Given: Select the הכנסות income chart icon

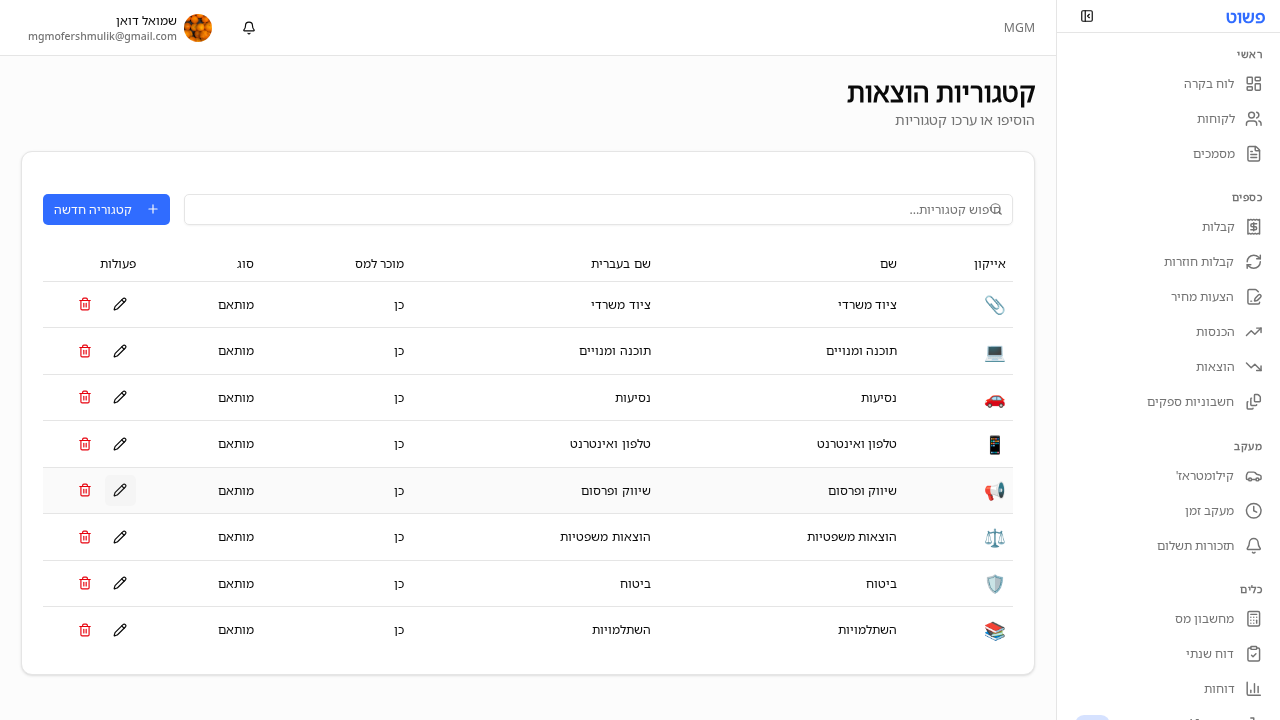Looking at the screenshot, I should tap(1254, 331).
